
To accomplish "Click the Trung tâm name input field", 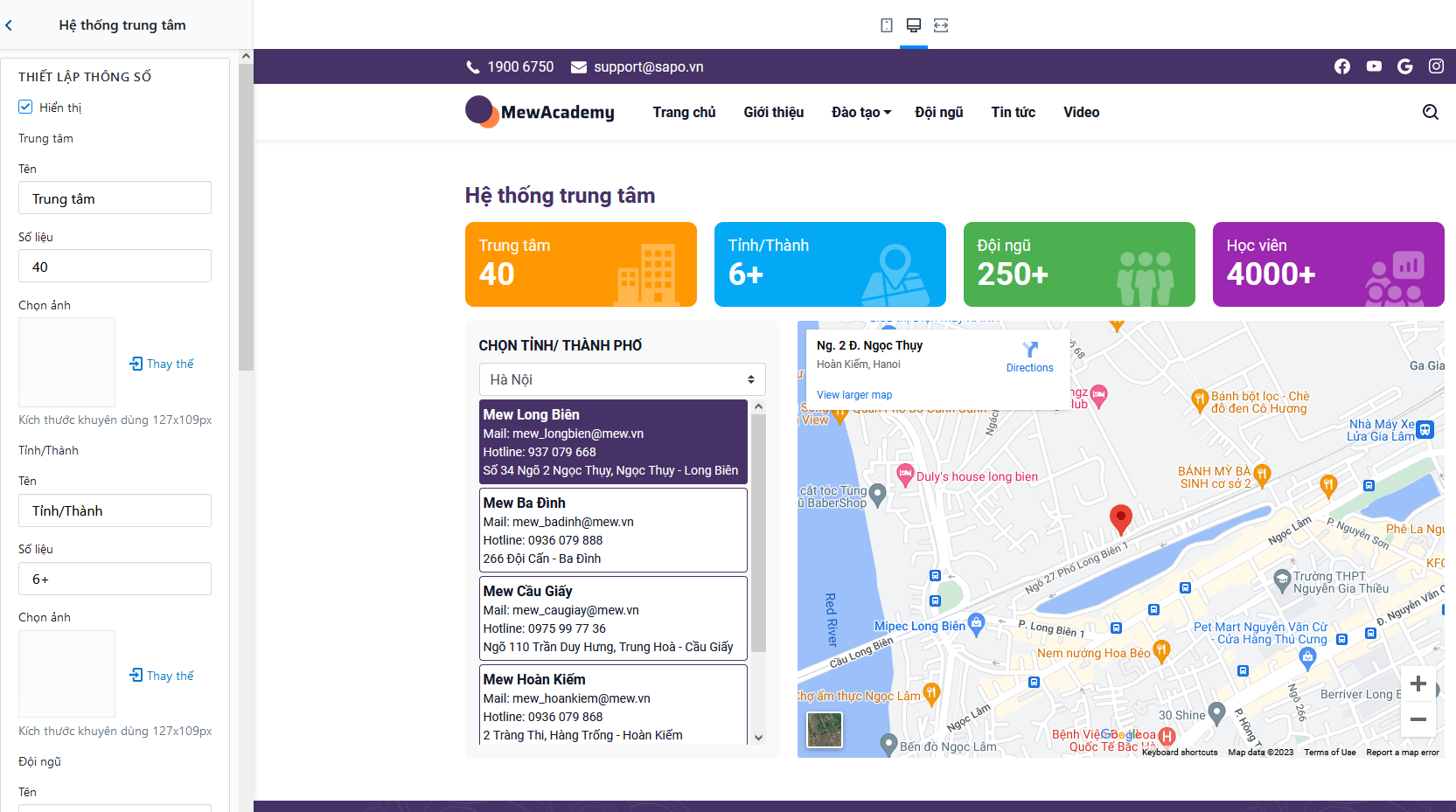I will point(115,198).
